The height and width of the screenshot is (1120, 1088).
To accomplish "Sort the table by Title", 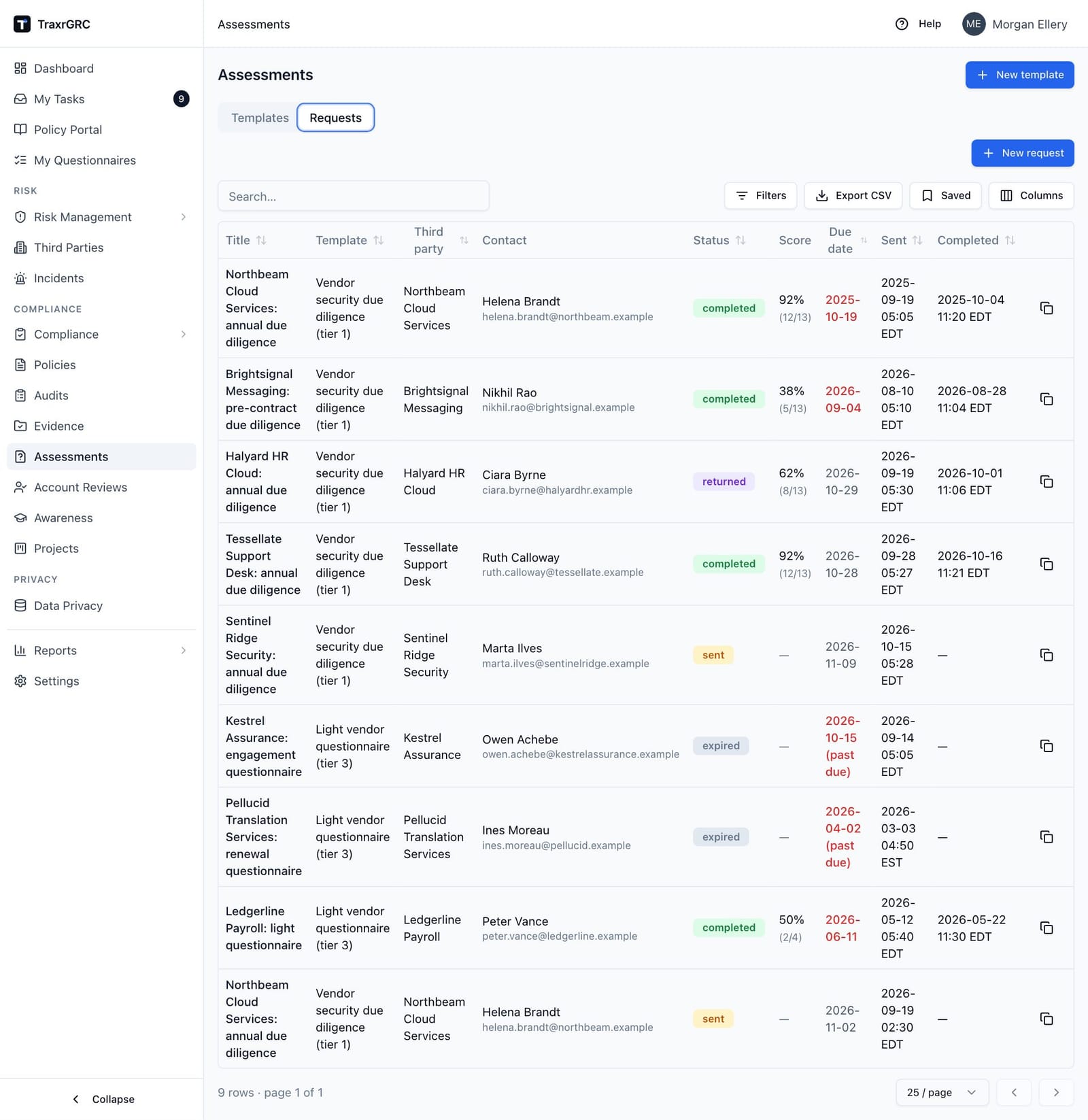I will 261,240.
